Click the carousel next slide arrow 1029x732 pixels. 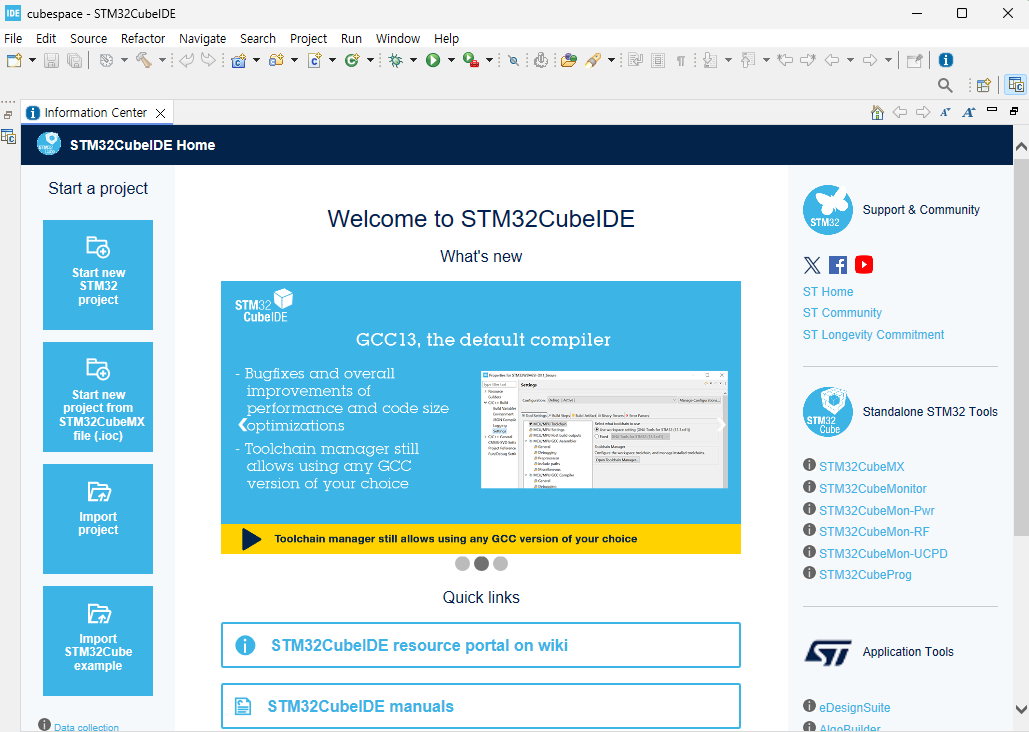pyautogui.click(x=721, y=425)
